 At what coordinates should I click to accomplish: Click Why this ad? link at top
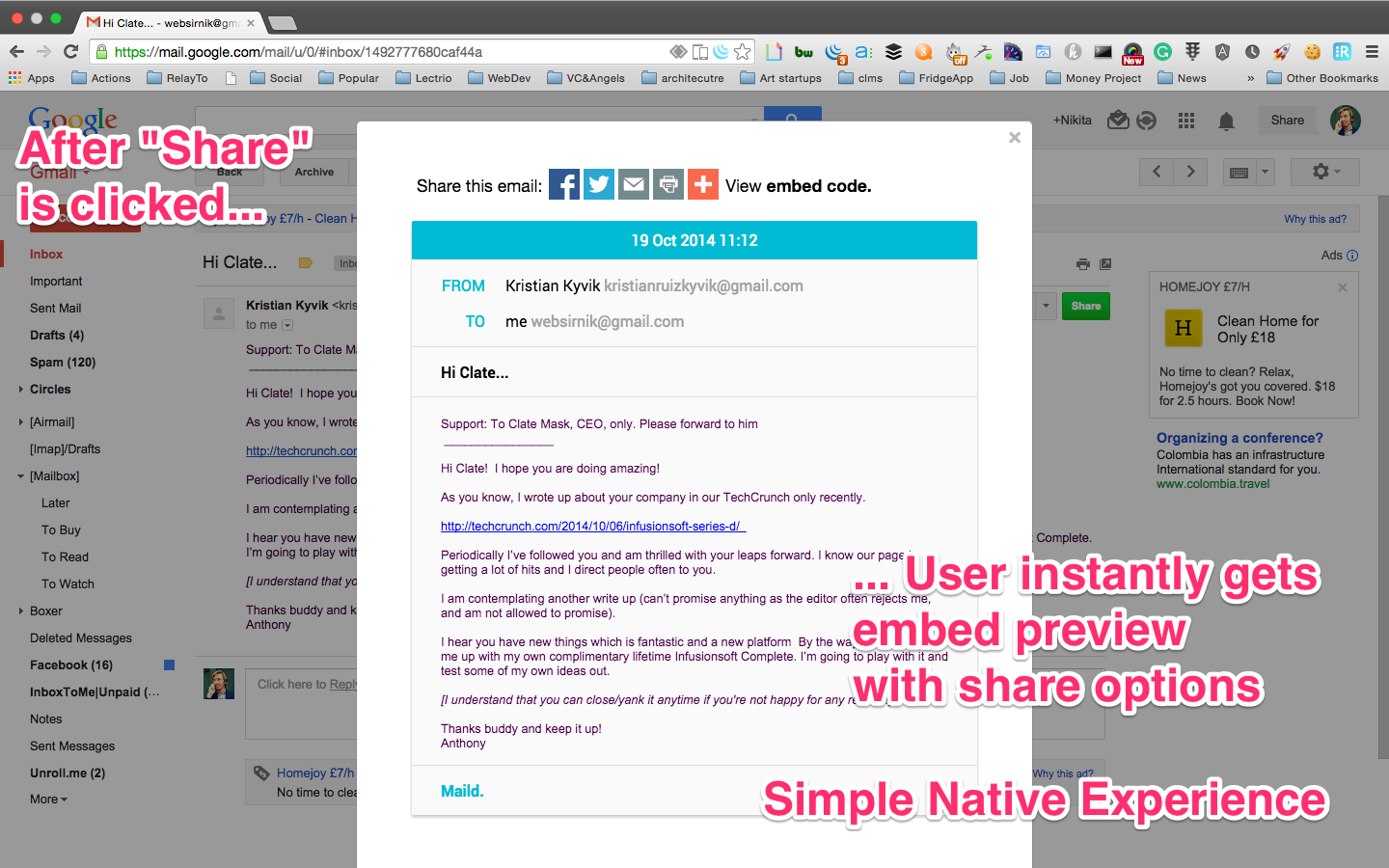pyautogui.click(x=1315, y=219)
